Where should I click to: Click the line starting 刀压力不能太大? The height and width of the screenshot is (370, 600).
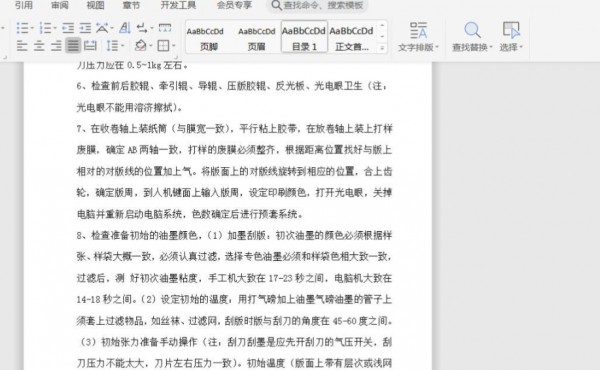pos(234,363)
